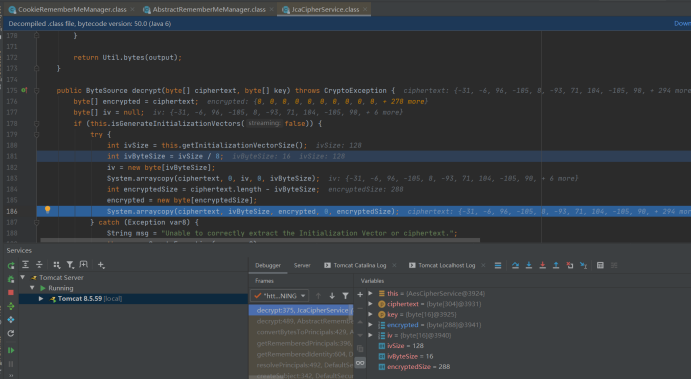
Task: Select frame decrypt:489, AbstractRememberMeManager
Action: coord(301,321)
